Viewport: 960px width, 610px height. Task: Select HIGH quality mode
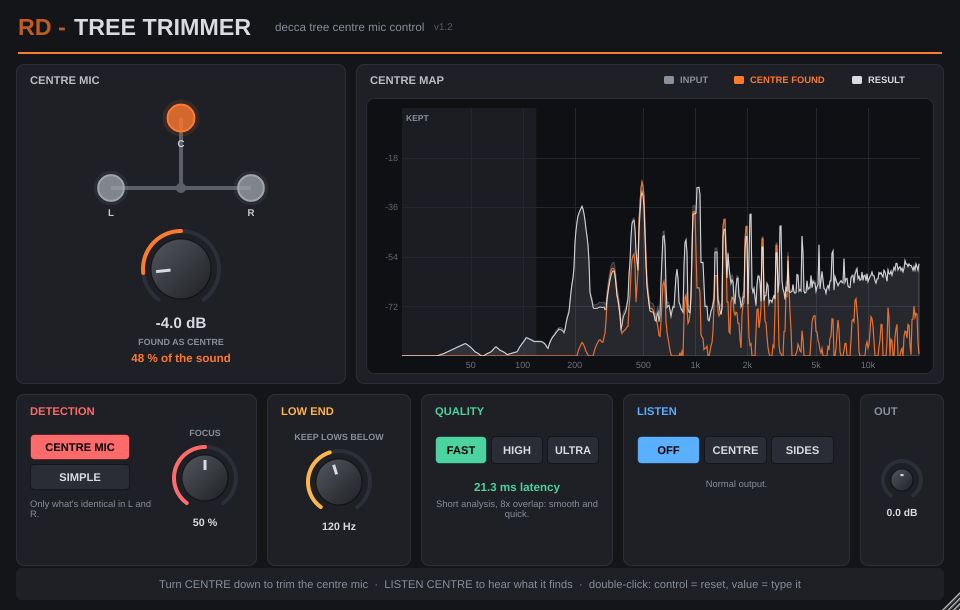point(517,450)
